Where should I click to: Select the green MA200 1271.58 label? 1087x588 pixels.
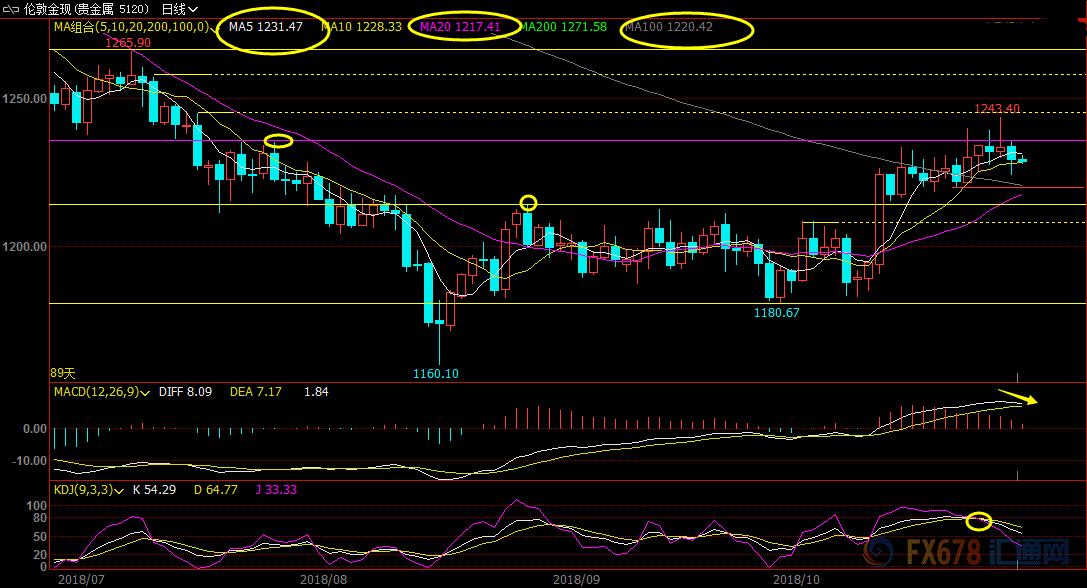coord(564,27)
